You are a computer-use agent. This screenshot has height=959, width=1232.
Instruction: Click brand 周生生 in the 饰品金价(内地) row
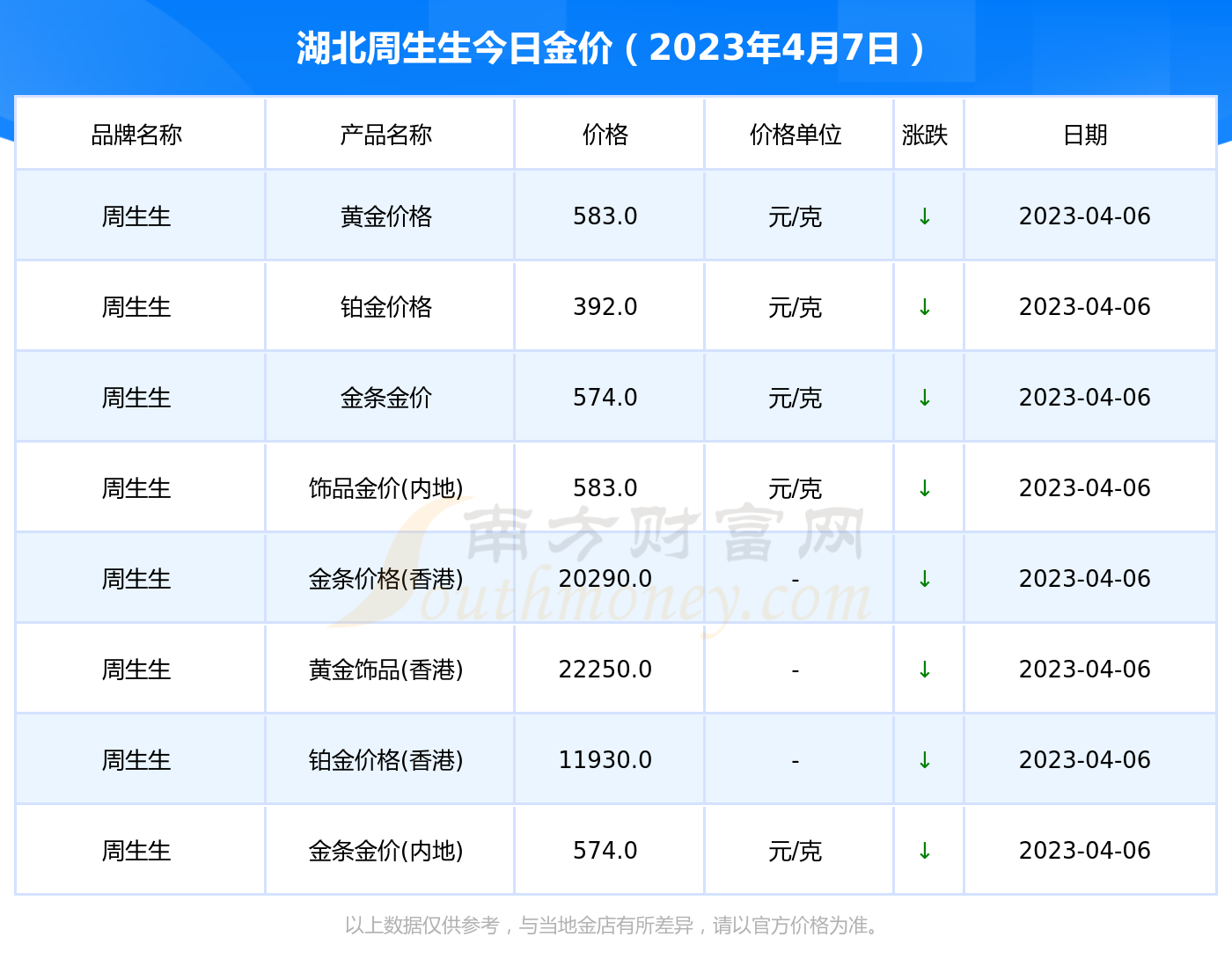[x=136, y=488]
